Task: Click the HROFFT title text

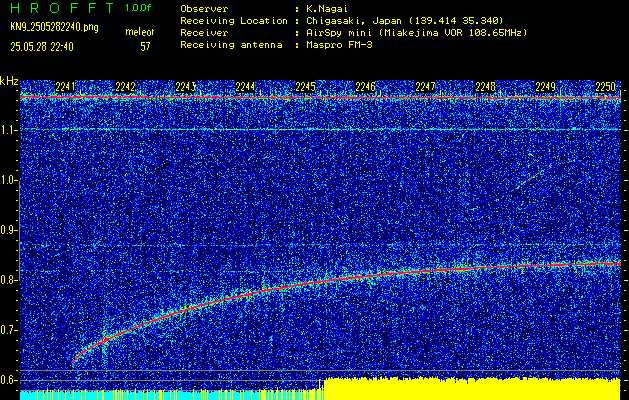Action: pyautogui.click(x=61, y=8)
